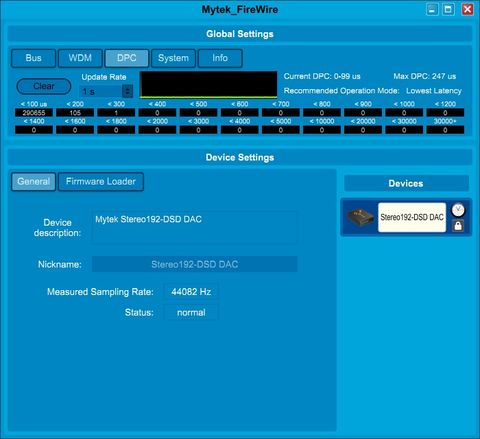
Task: Close the Mytek_FireWire window
Action: (467, 9)
